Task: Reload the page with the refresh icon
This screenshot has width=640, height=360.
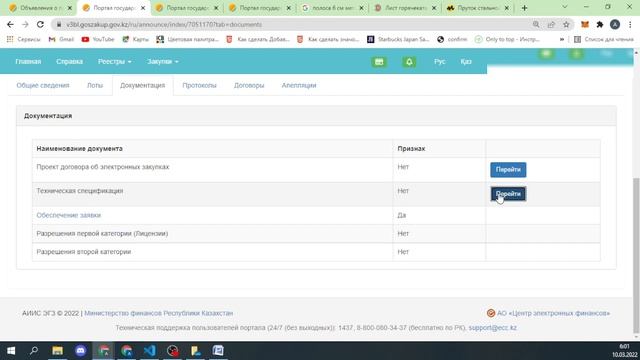Action: [x=40, y=24]
